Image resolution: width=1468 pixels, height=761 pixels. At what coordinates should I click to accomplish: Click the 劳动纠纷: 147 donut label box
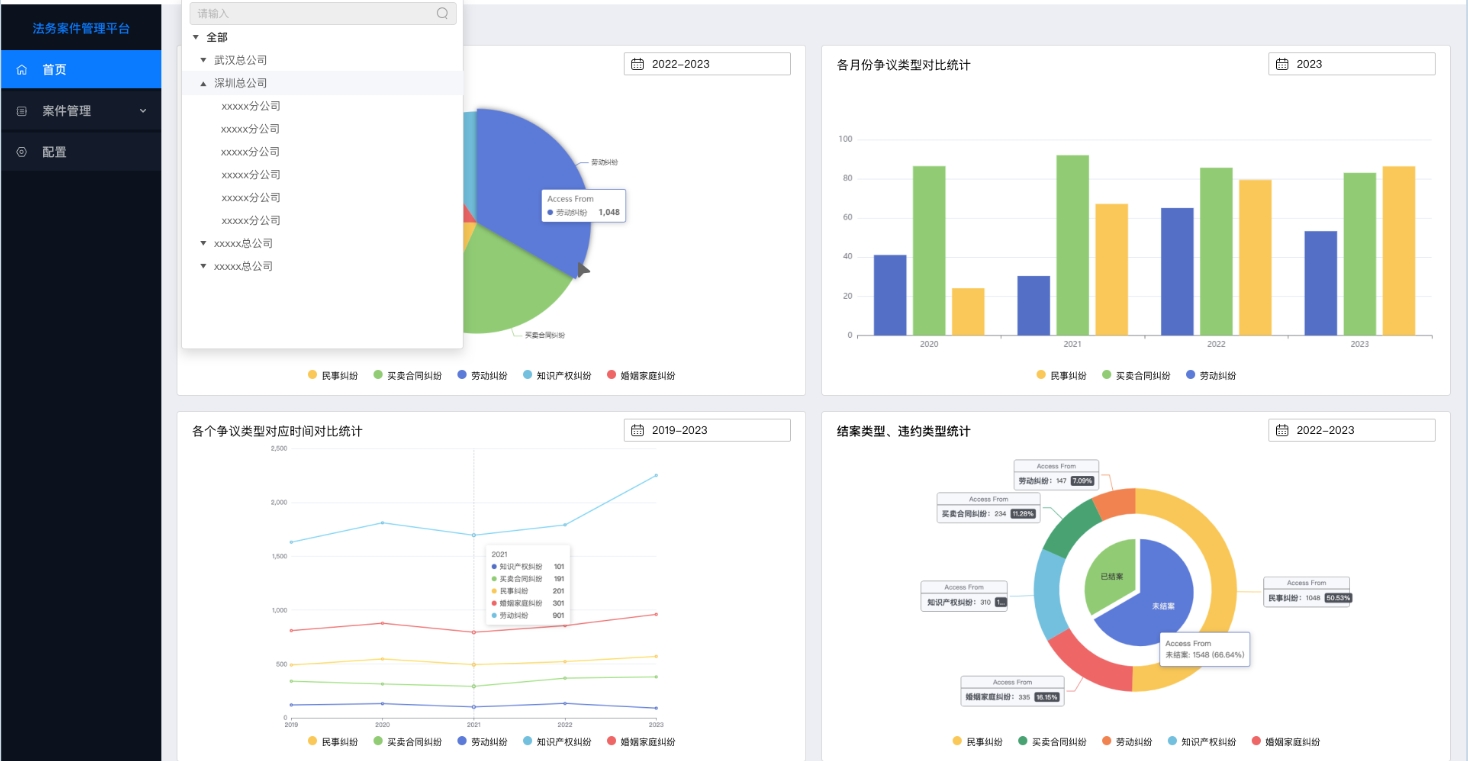[1056, 474]
